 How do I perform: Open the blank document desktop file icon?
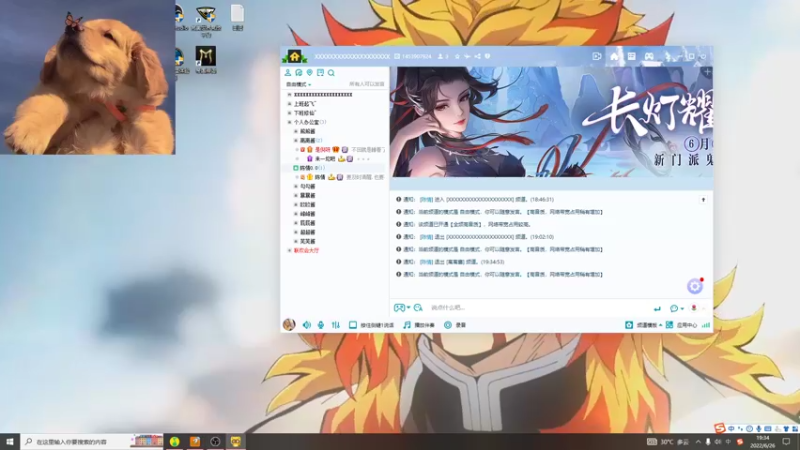237,14
